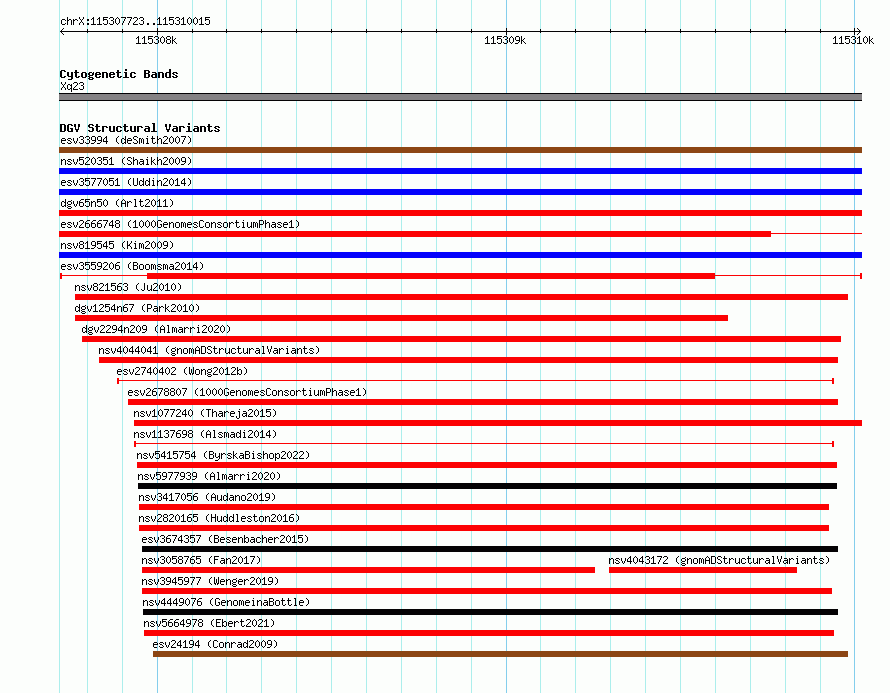
Task: Select the brown esv33994 variant bar
Action: (460, 150)
